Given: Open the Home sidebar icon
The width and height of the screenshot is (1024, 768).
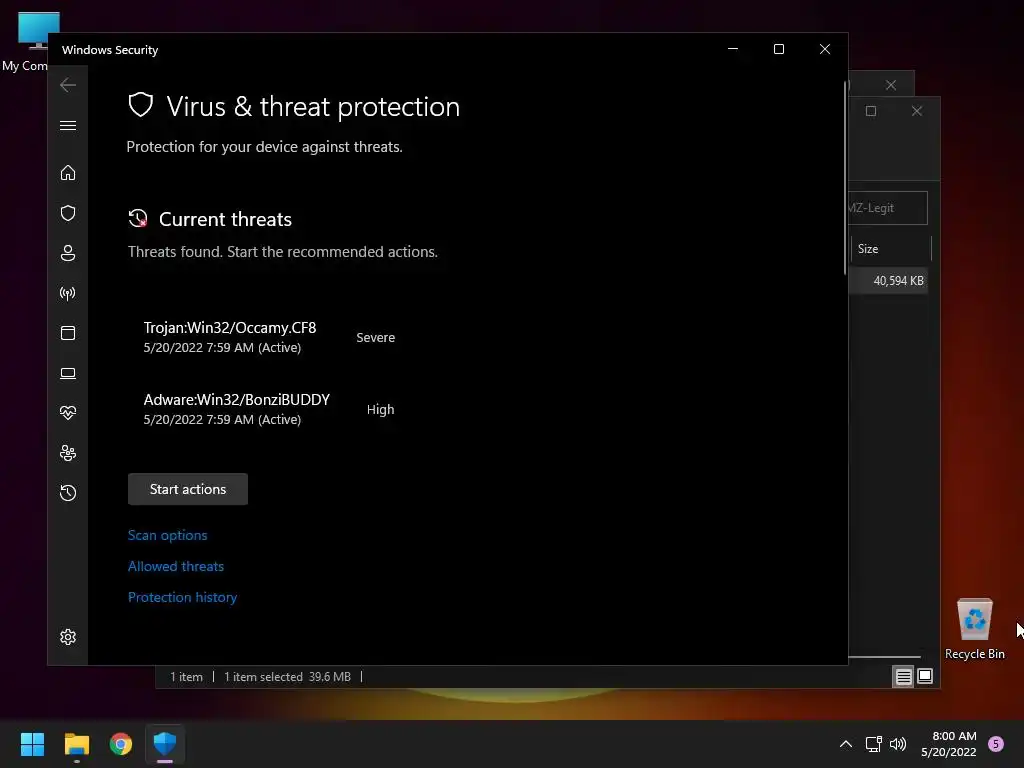Looking at the screenshot, I should [x=68, y=172].
